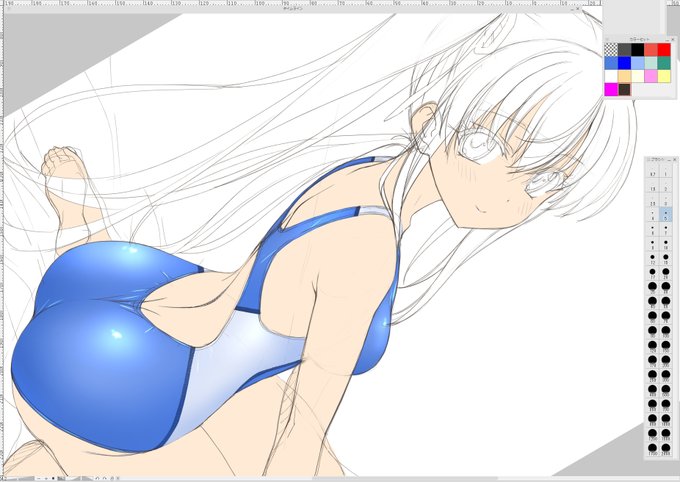Choose brush size preset 8

[x=652, y=244]
